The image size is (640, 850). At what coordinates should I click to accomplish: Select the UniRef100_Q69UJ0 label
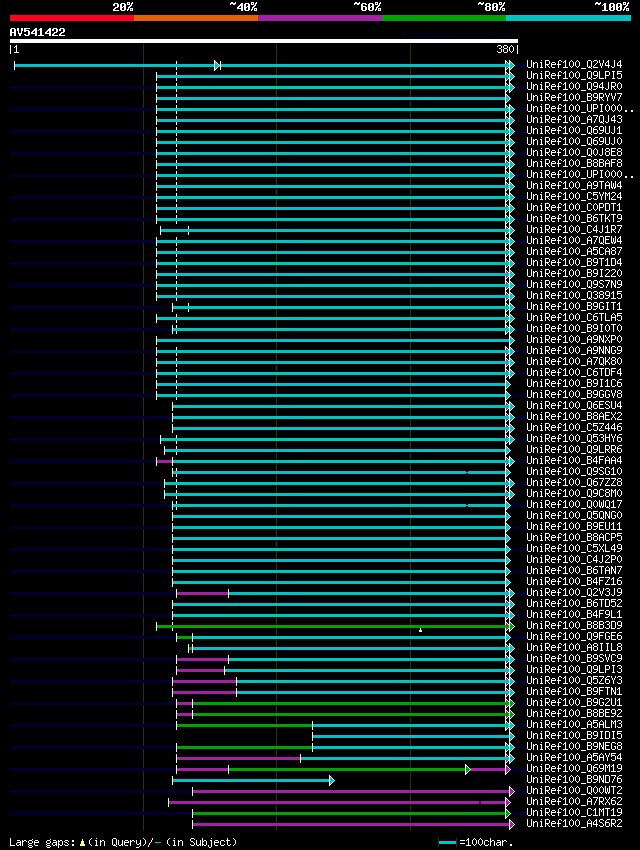pyautogui.click(x=574, y=141)
